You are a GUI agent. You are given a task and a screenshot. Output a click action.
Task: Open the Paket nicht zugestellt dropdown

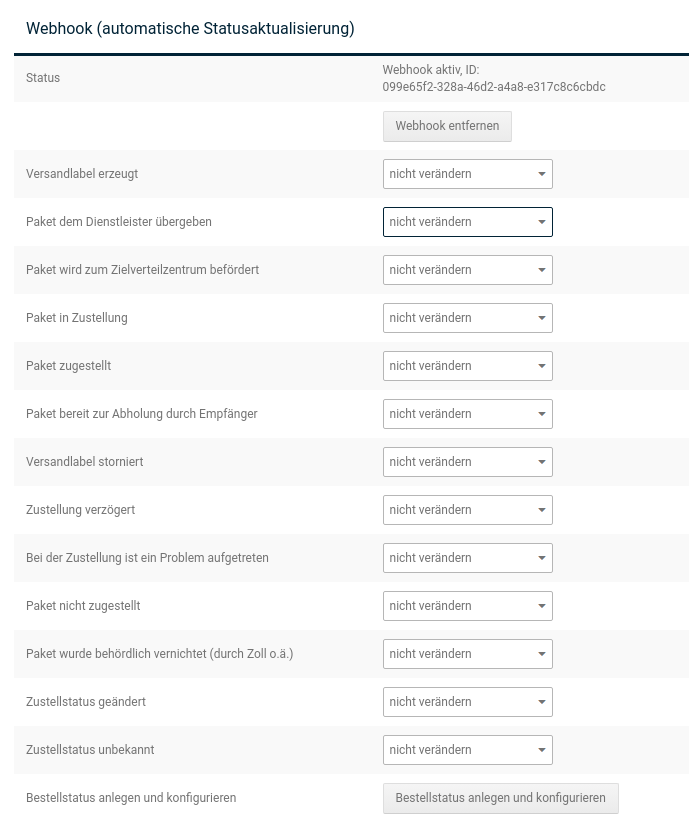coord(467,606)
